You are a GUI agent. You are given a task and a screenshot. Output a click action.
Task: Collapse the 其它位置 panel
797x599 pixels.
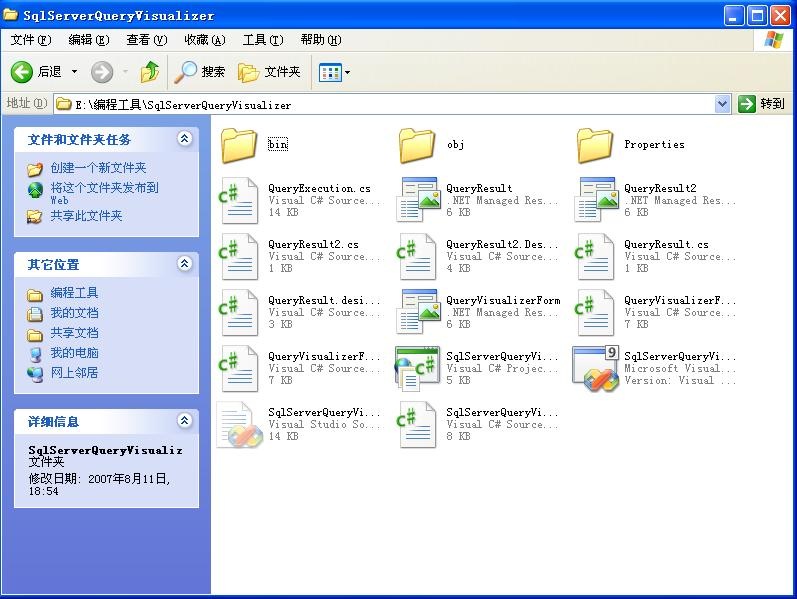coord(185,263)
